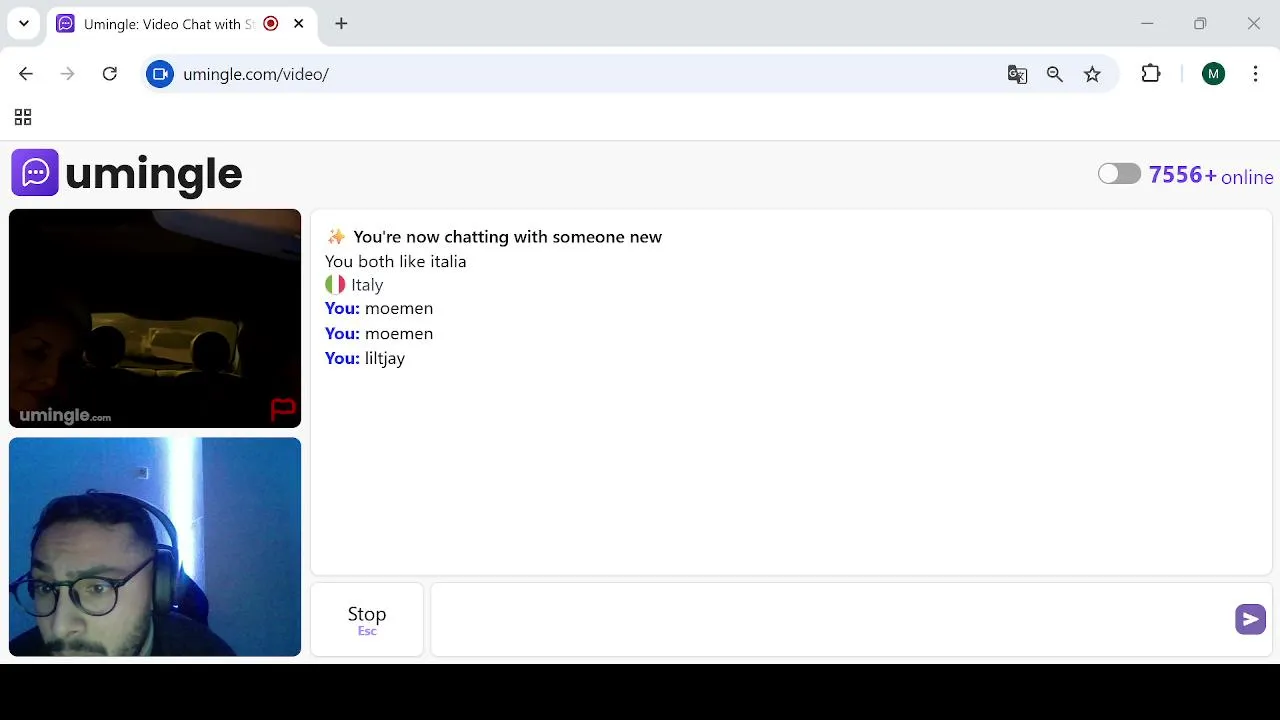Screen dimensions: 1280x720
Task: Restore down the Chrome window
Action: (x=1200, y=23)
